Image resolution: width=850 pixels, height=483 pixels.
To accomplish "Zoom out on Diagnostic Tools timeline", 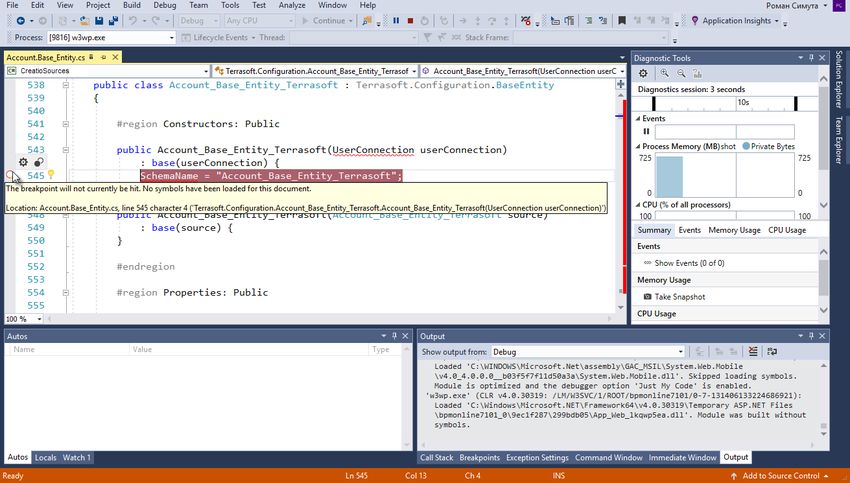I will click(681, 73).
